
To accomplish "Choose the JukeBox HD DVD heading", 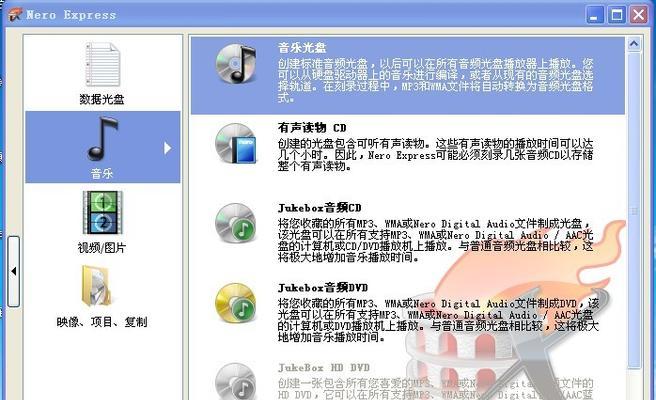I will pyautogui.click(x=324, y=367).
